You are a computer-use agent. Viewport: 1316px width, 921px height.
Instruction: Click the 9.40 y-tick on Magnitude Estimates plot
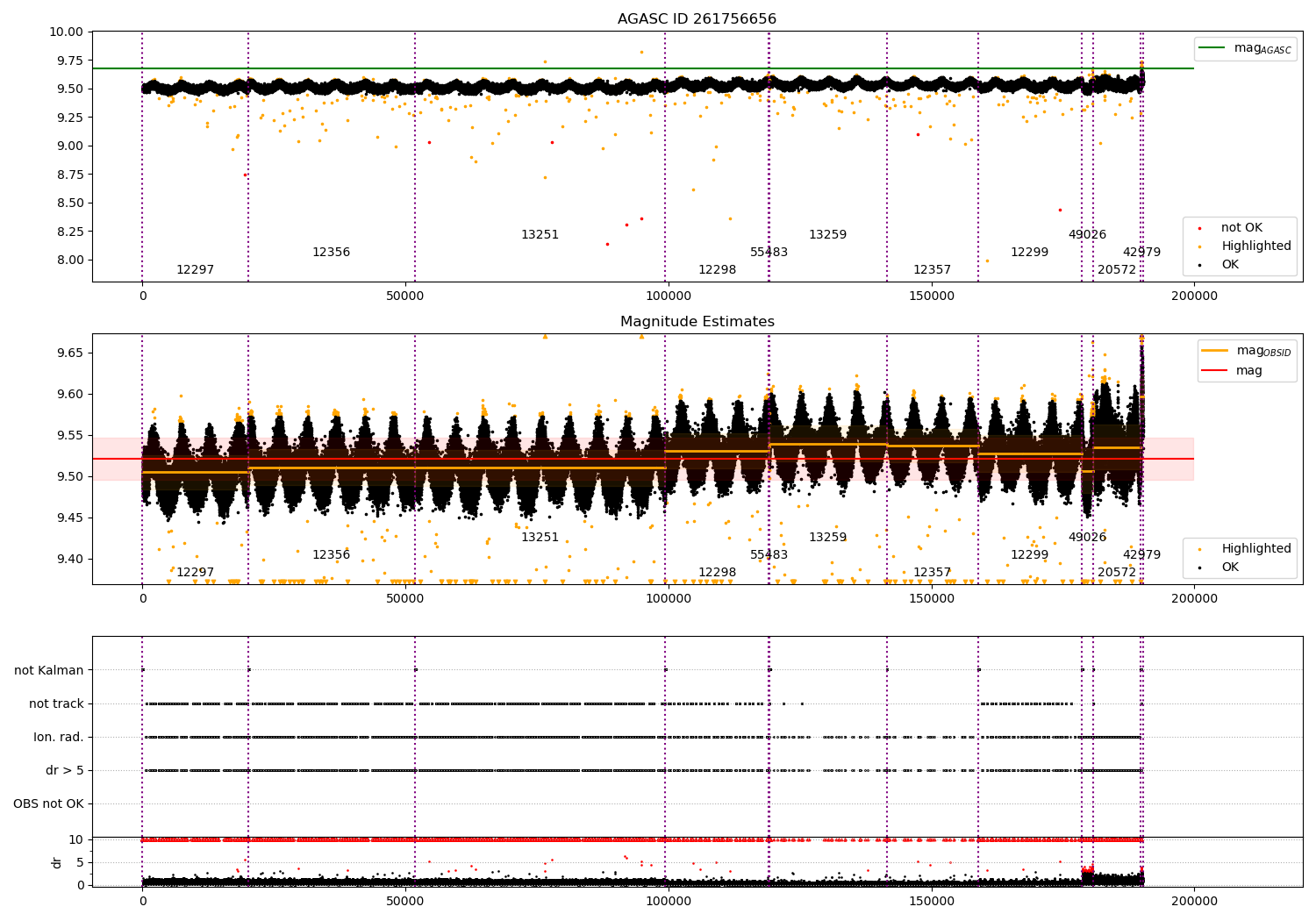click(69, 559)
